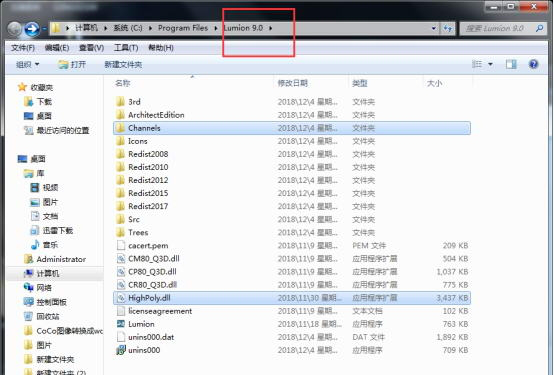Screen dimensions: 554x390
Task: Open 音乐 library in navigation pane
Action: click(50, 245)
